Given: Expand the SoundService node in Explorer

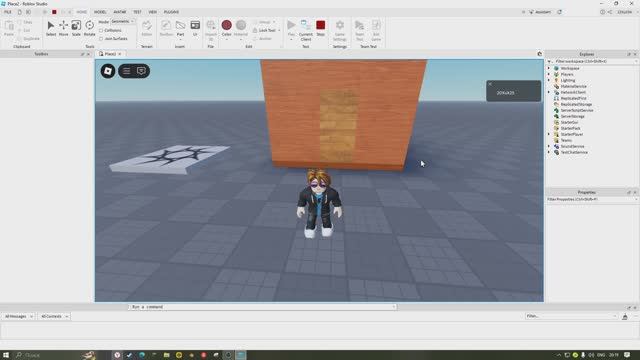Looking at the screenshot, I should 549,146.
